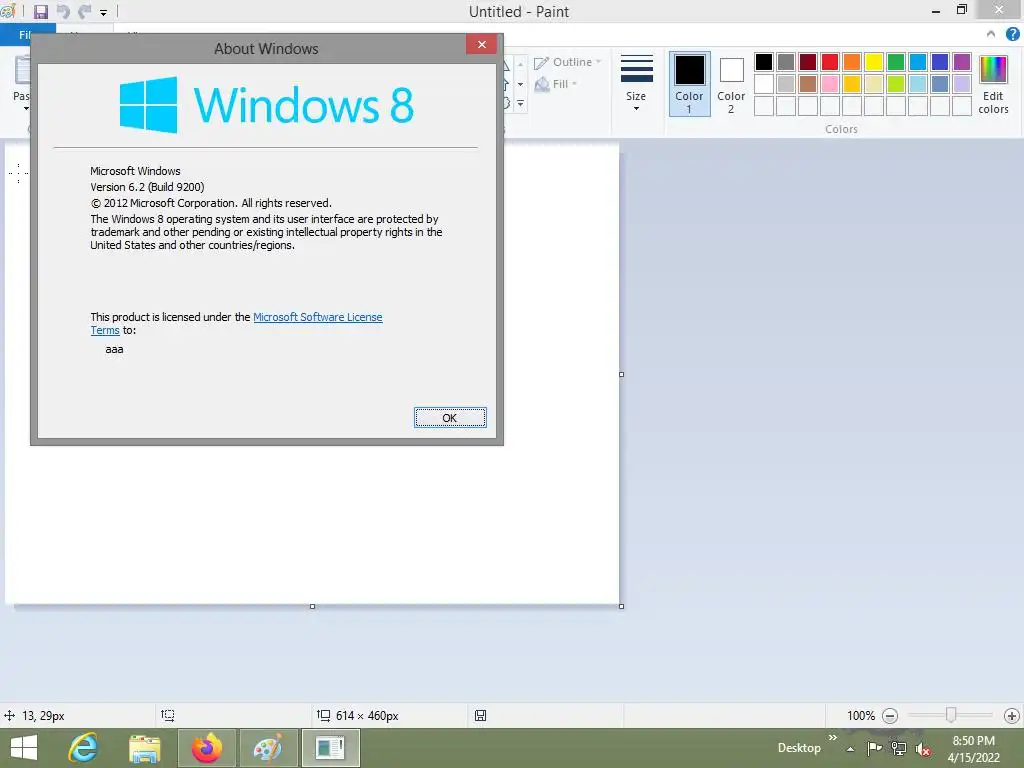Pick the indigo color swatch
This screenshot has height=768, width=1024.
click(x=940, y=62)
